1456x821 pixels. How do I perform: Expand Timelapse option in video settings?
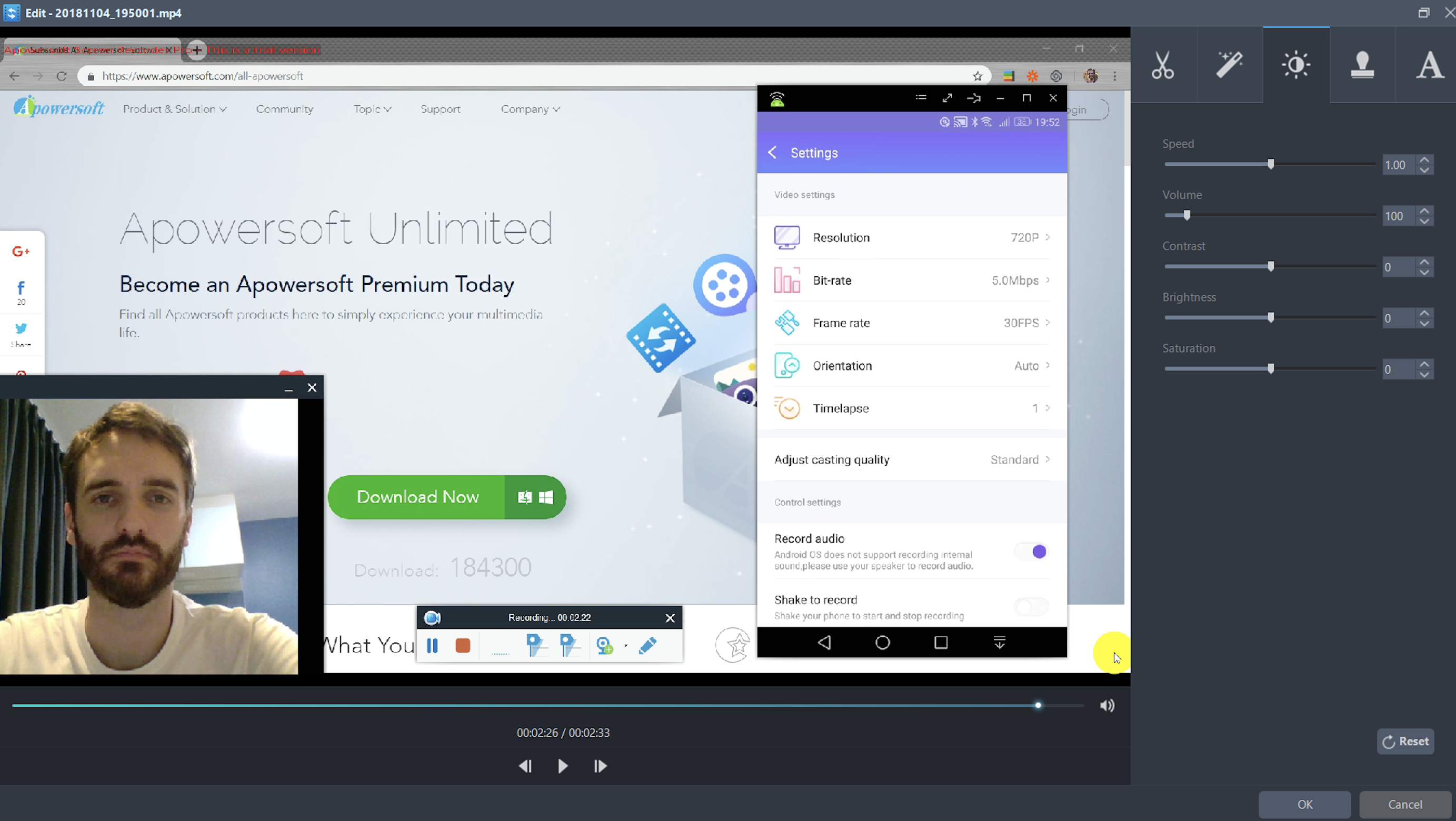click(x=1047, y=408)
